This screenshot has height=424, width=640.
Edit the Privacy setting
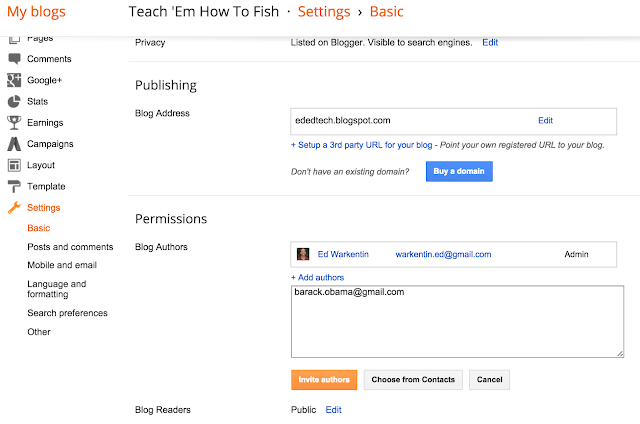click(490, 42)
